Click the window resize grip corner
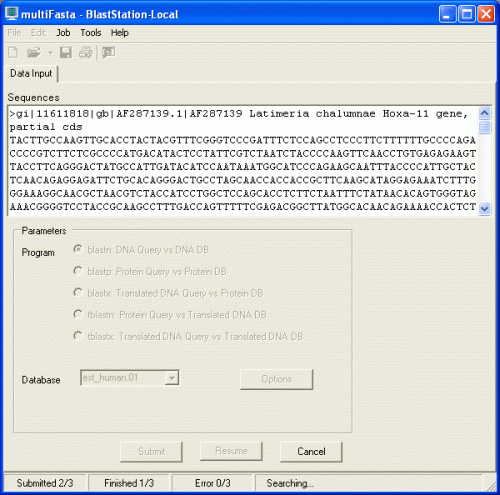This screenshot has width=500, height=495. coord(491,486)
